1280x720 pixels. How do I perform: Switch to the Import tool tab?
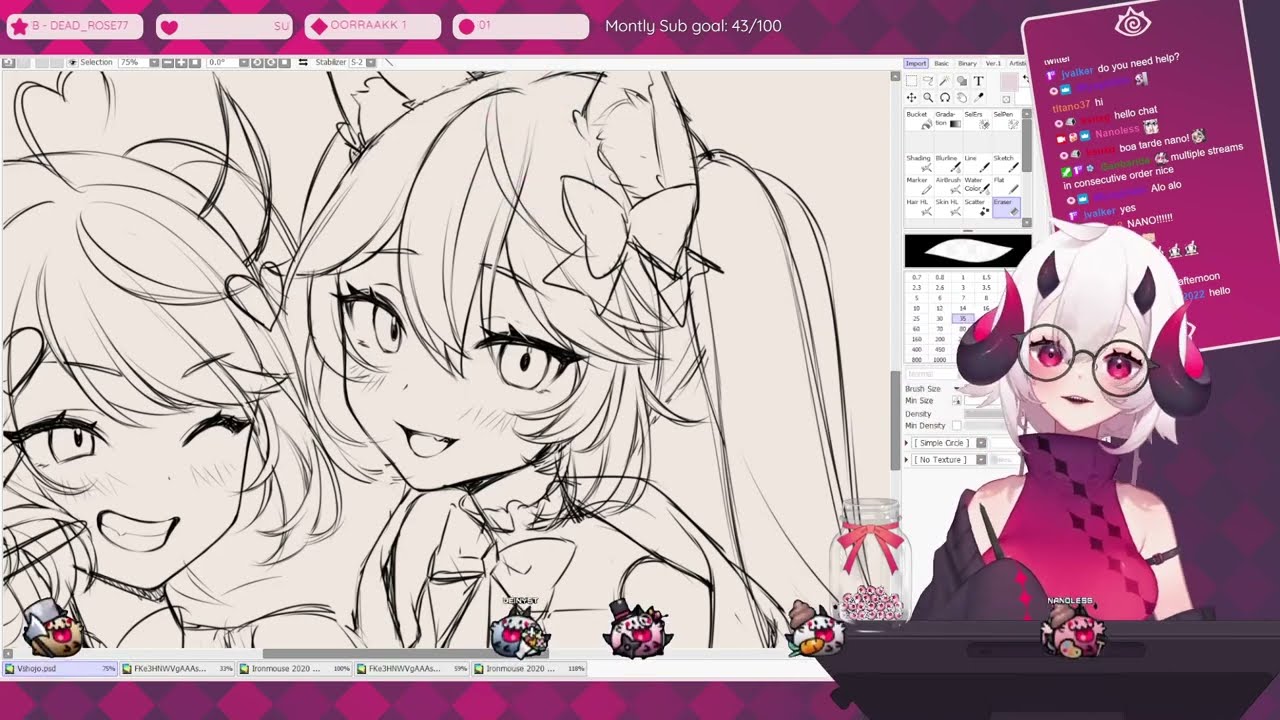[x=916, y=64]
